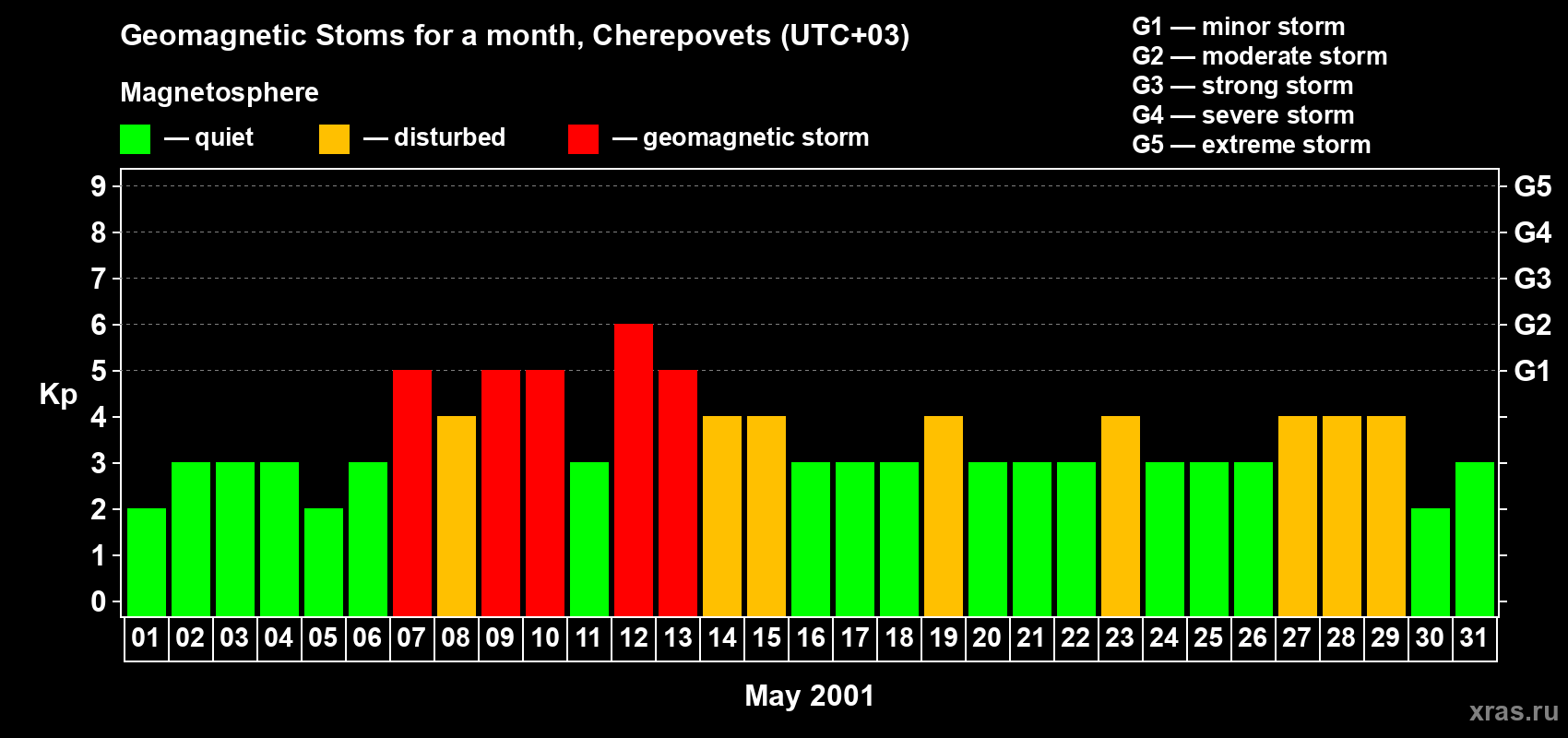Click the Kp axis value 5
1568x738 pixels.
99,371
